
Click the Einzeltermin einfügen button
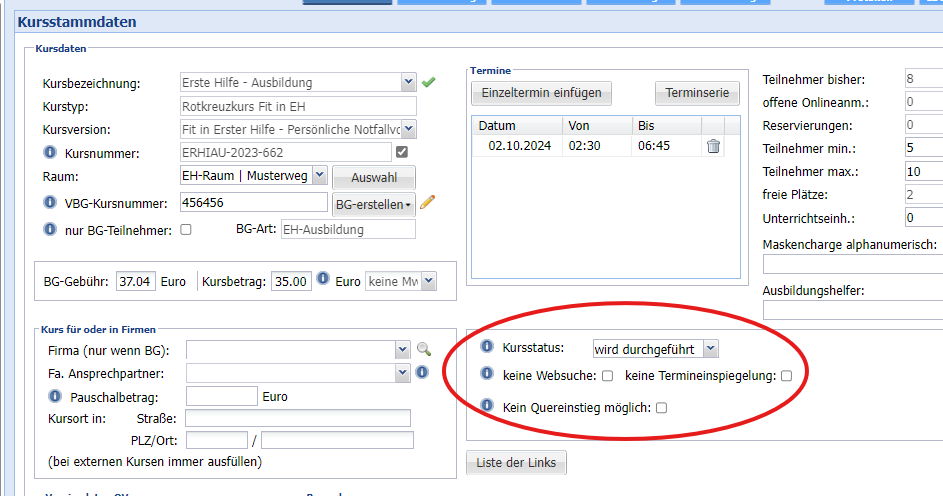click(541, 93)
